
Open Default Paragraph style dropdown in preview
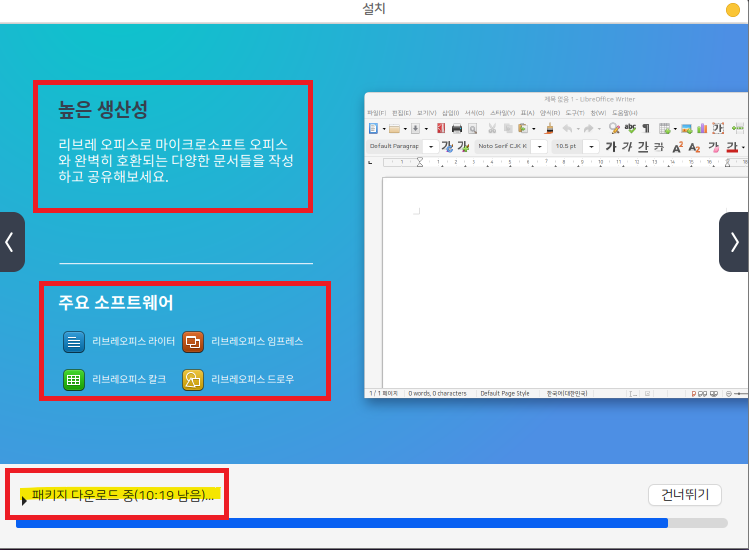tap(431, 146)
